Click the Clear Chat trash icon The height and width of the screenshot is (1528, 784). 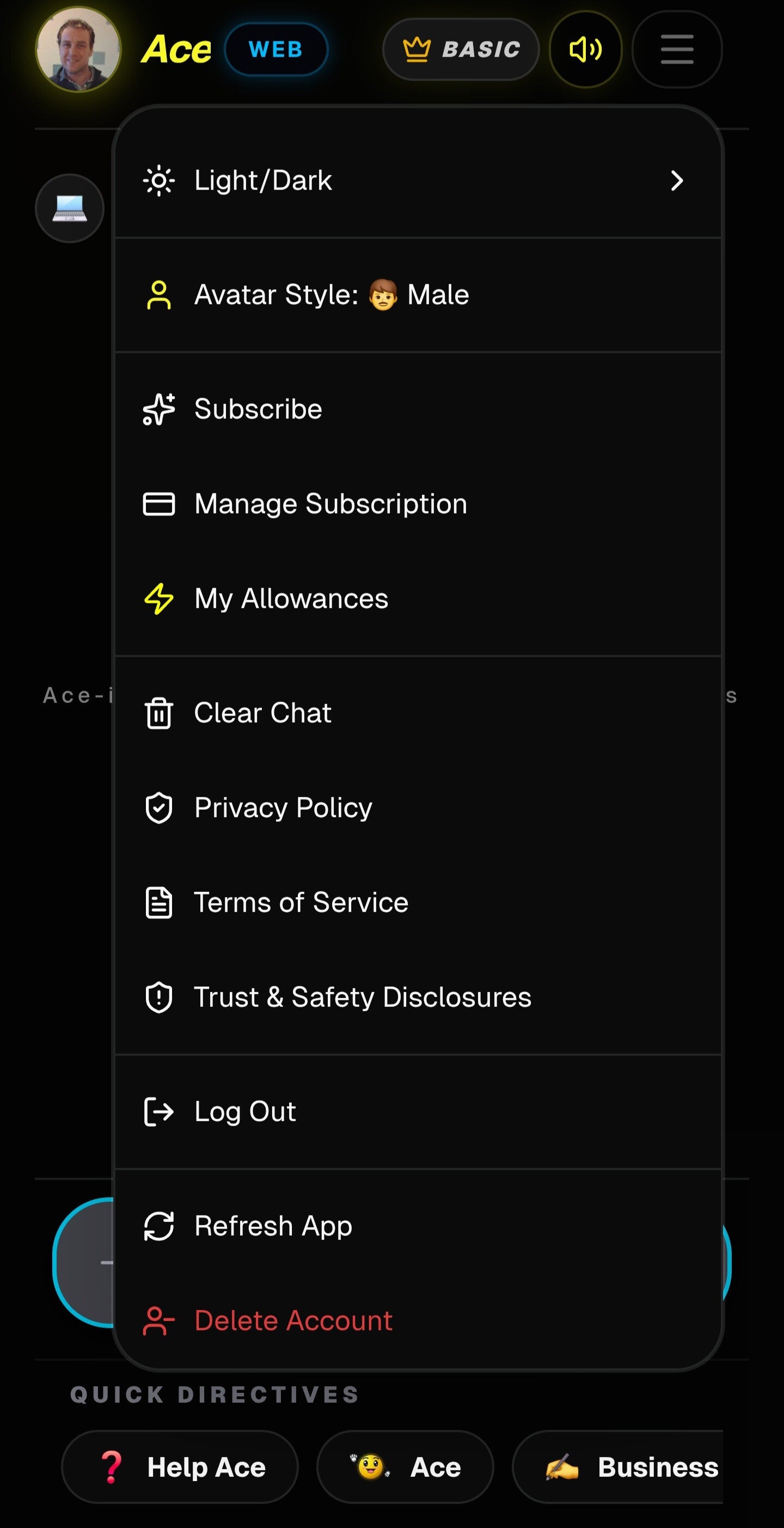(x=159, y=713)
